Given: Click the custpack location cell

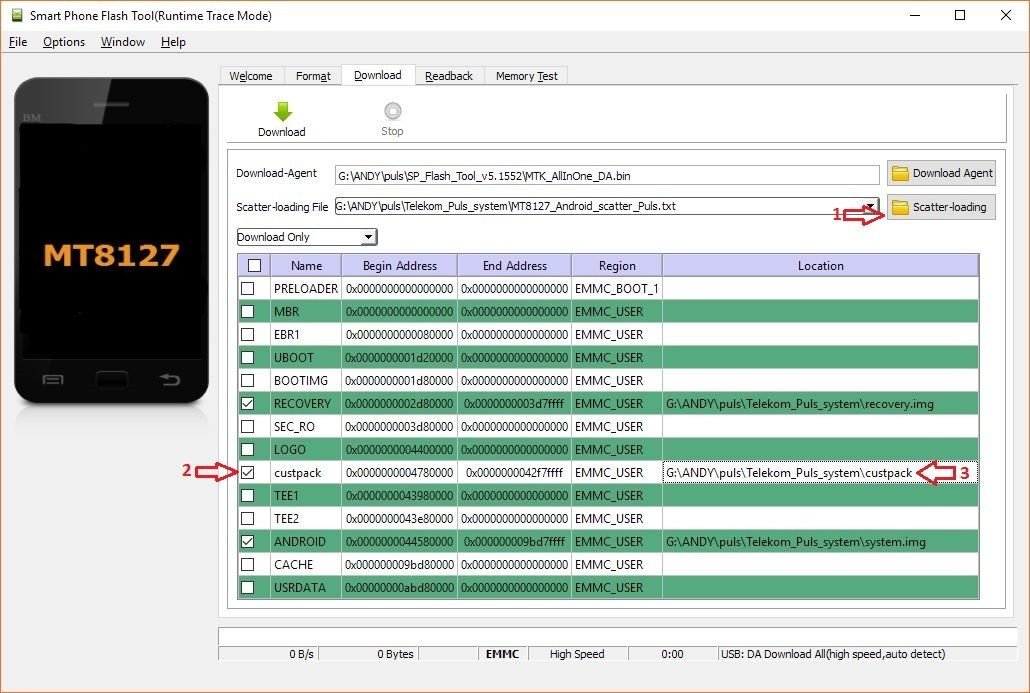Looking at the screenshot, I should click(820, 473).
